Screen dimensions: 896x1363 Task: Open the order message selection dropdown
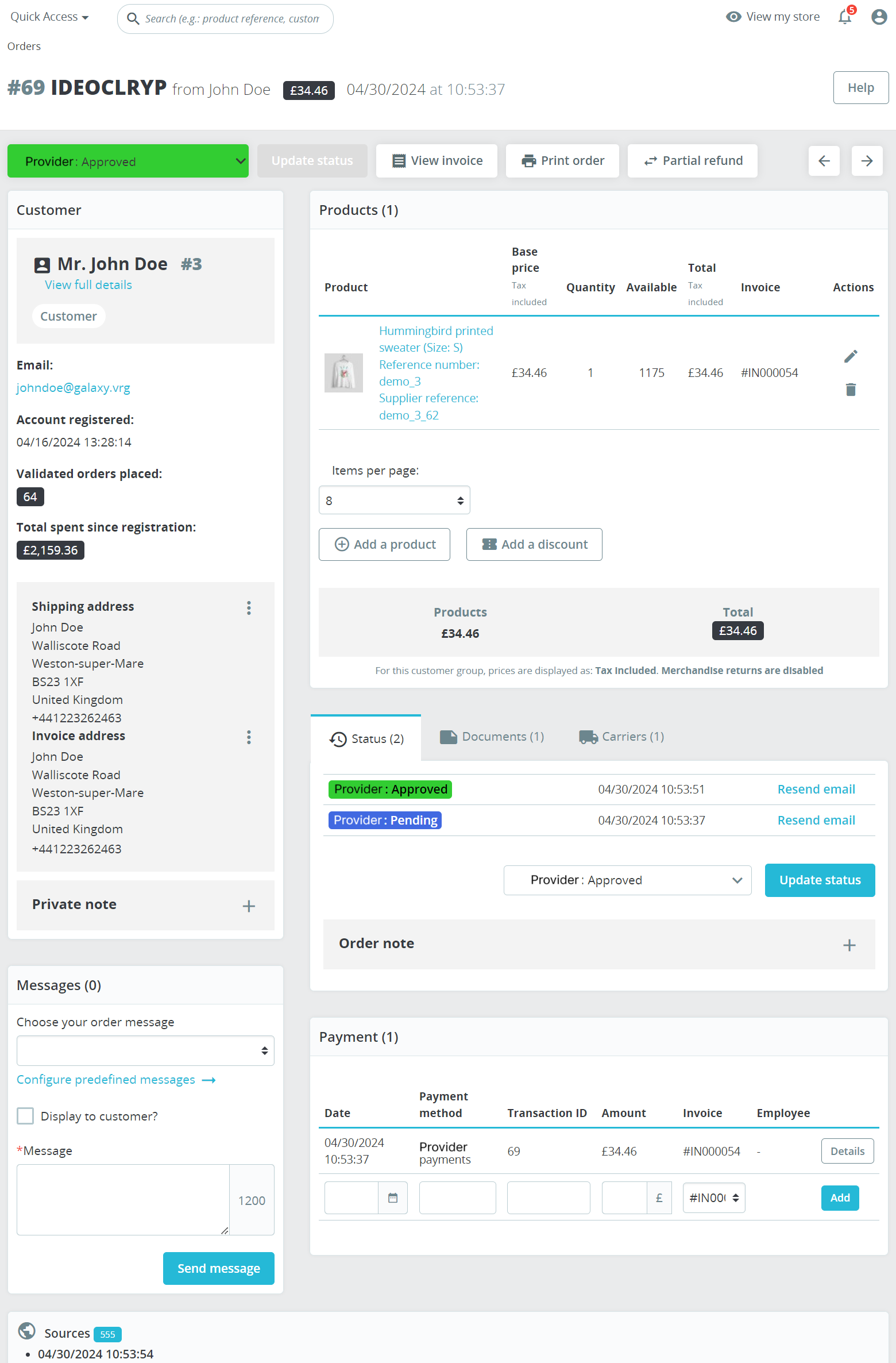pos(145,1051)
